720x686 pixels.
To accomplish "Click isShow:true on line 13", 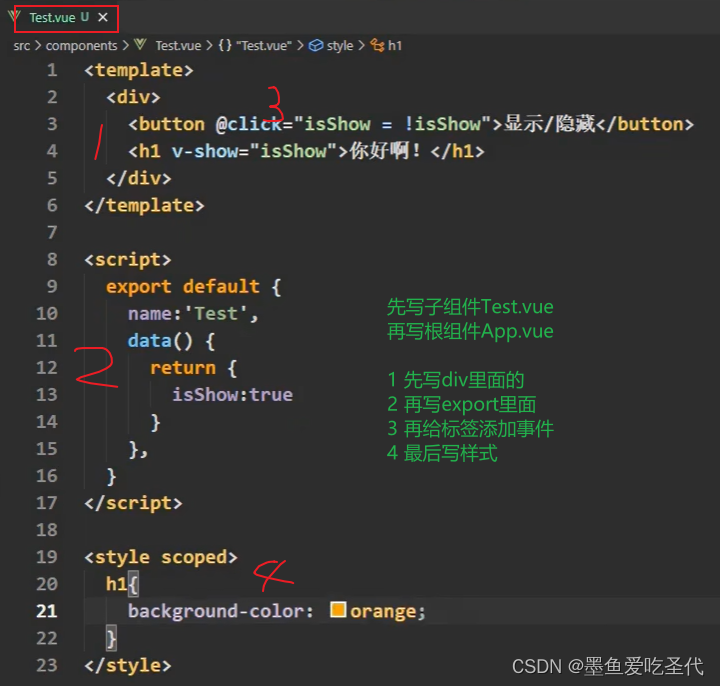I will click(x=232, y=395).
